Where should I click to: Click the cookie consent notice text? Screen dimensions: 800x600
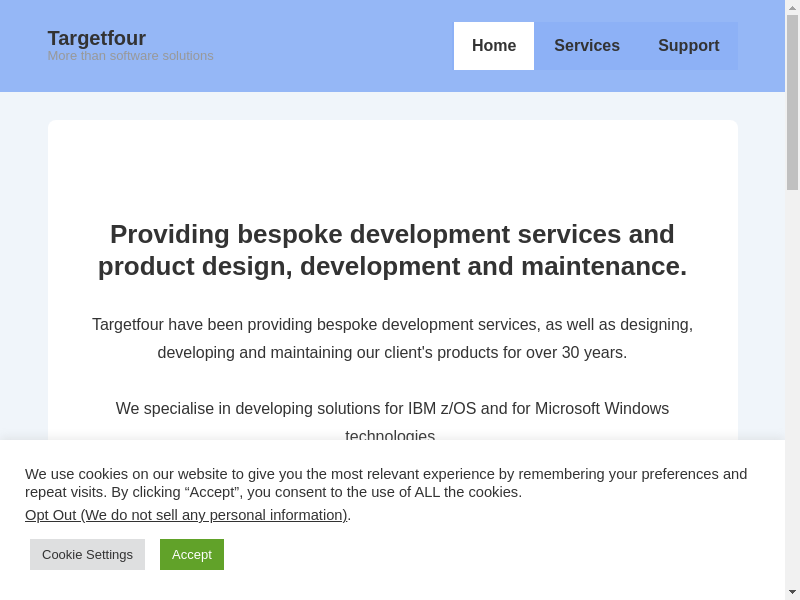click(386, 482)
